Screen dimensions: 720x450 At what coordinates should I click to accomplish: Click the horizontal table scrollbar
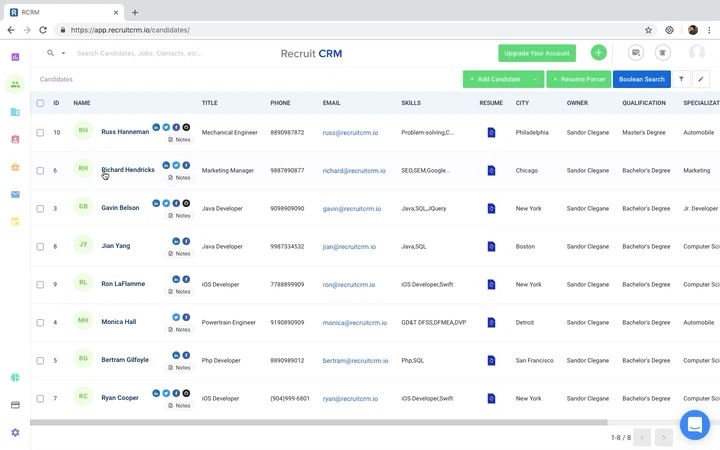pyautogui.click(x=319, y=422)
